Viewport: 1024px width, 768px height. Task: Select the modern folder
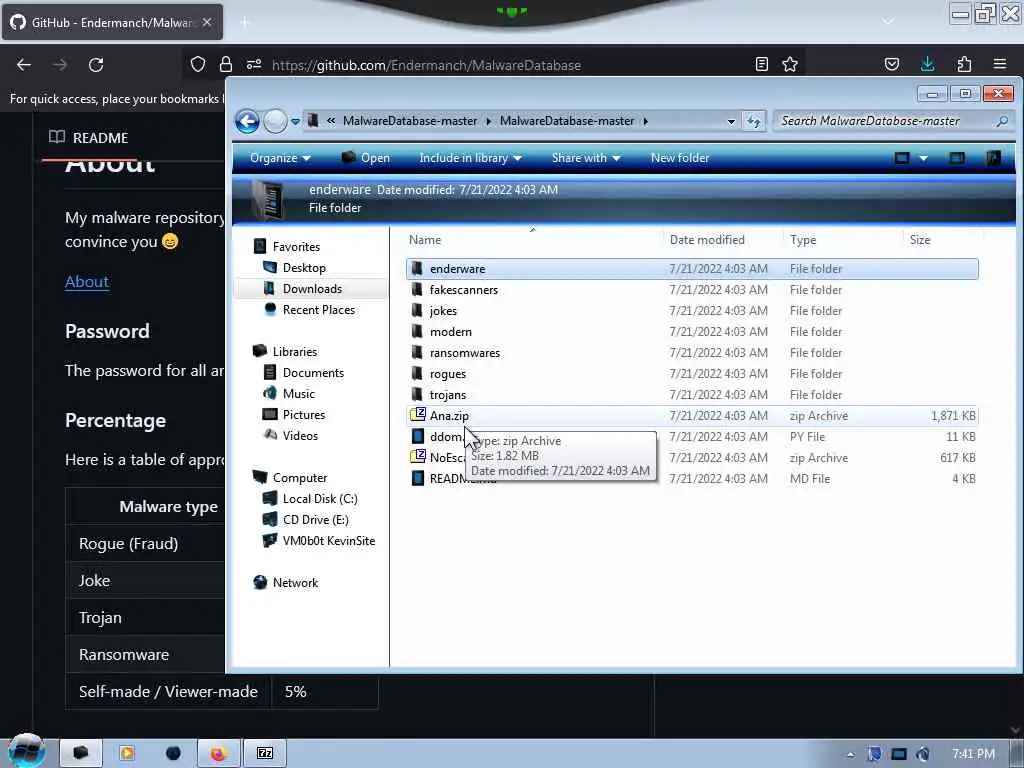[x=692, y=332]
